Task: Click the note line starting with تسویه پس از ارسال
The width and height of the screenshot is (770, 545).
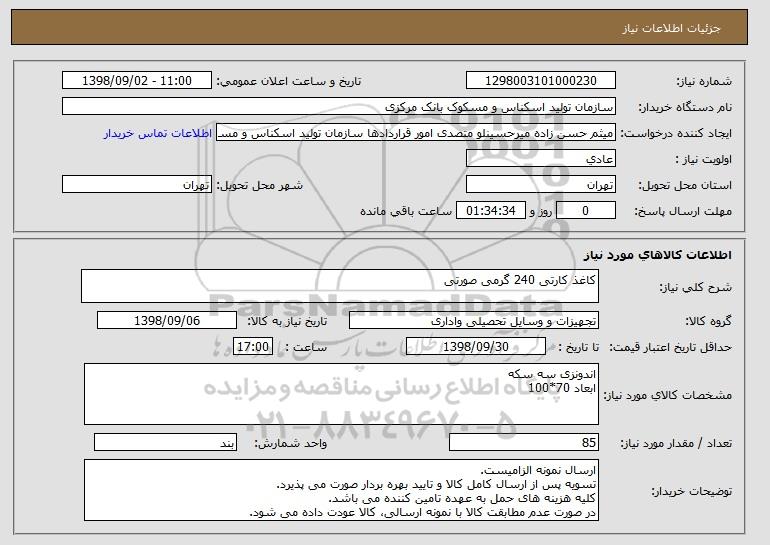Action: (x=436, y=485)
